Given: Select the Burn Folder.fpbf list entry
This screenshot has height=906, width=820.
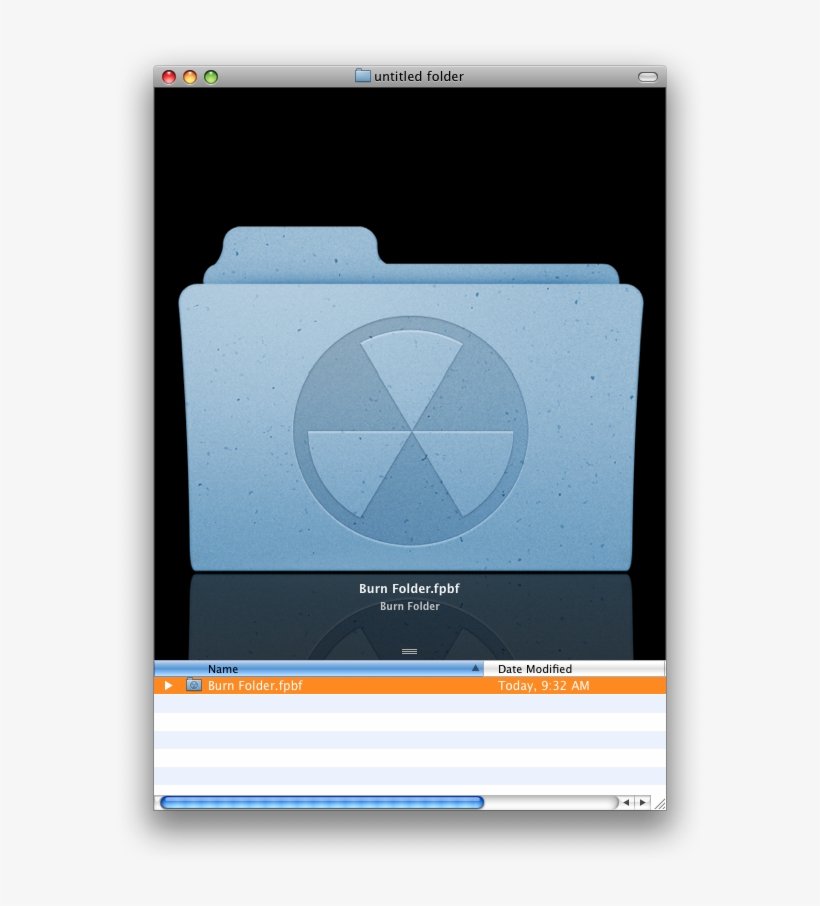Looking at the screenshot, I should point(255,686).
